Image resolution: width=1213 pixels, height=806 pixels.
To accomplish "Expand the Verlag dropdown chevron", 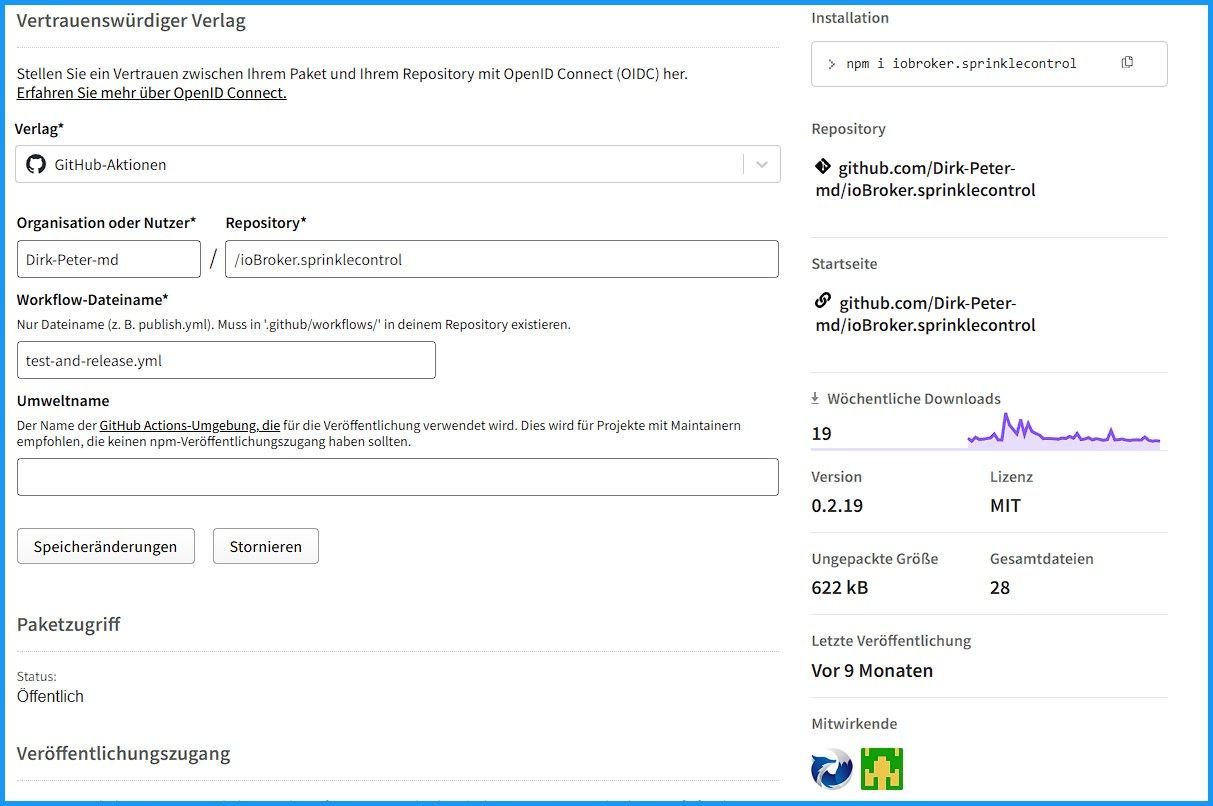I will tap(762, 165).
